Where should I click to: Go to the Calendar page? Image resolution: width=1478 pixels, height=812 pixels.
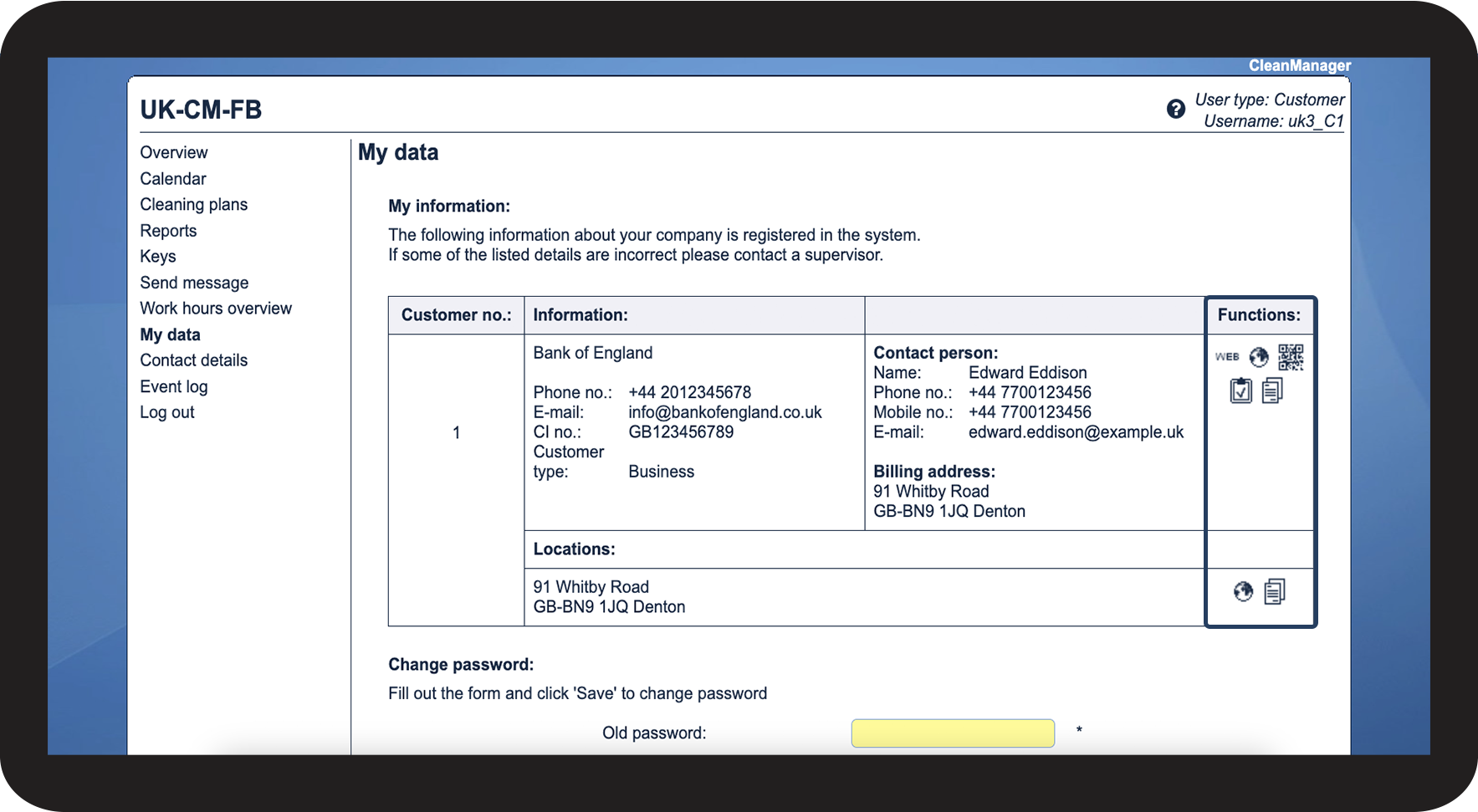tap(173, 179)
